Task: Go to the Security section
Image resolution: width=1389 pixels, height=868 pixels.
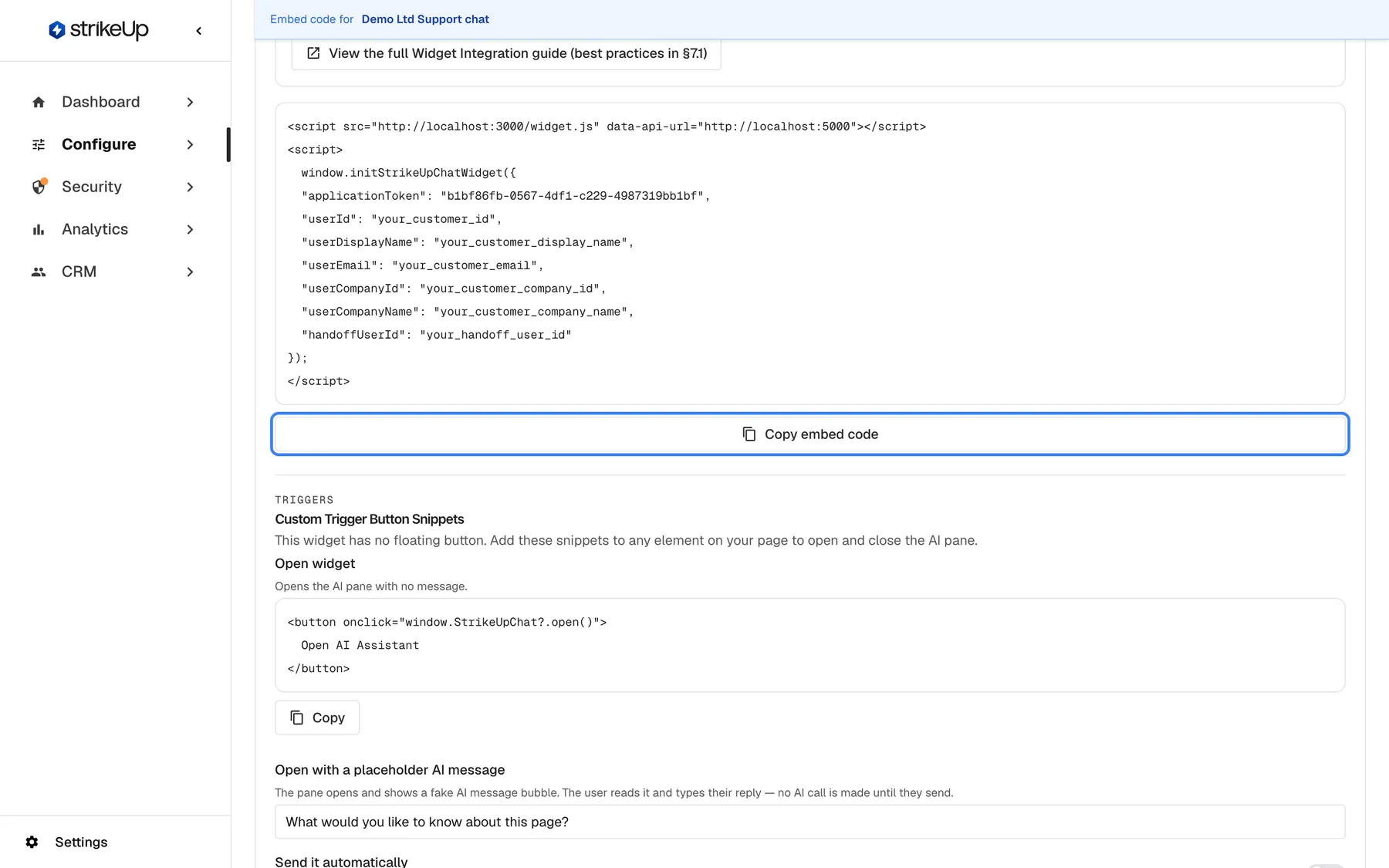Action: point(114,187)
